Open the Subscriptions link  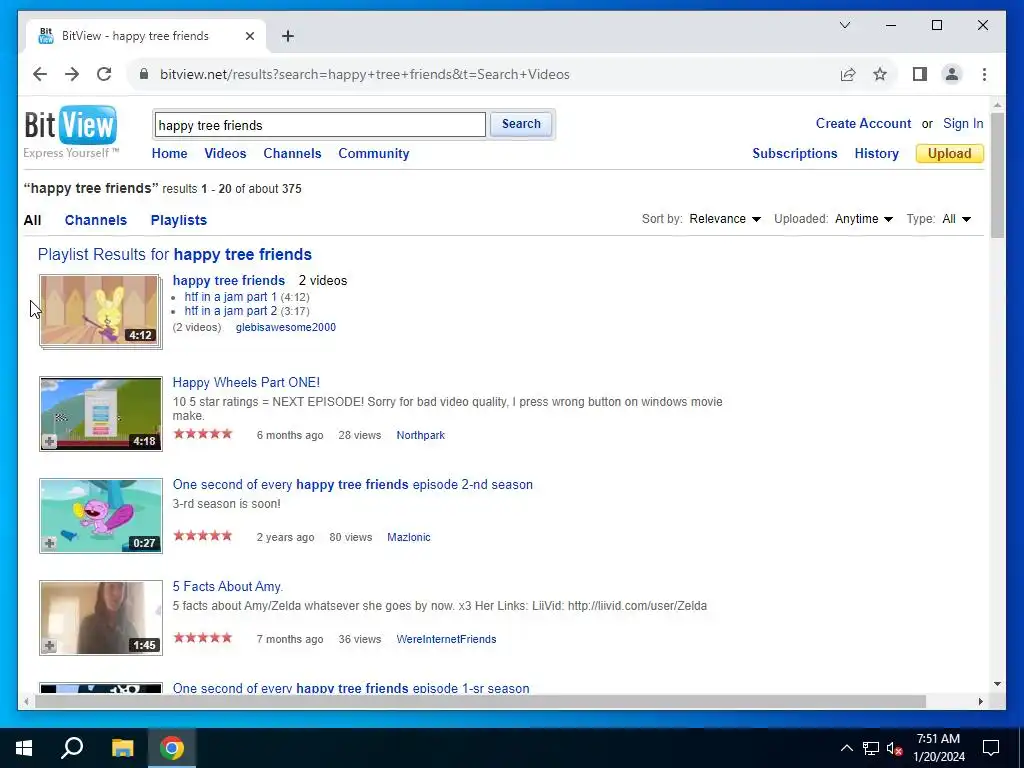[795, 153]
